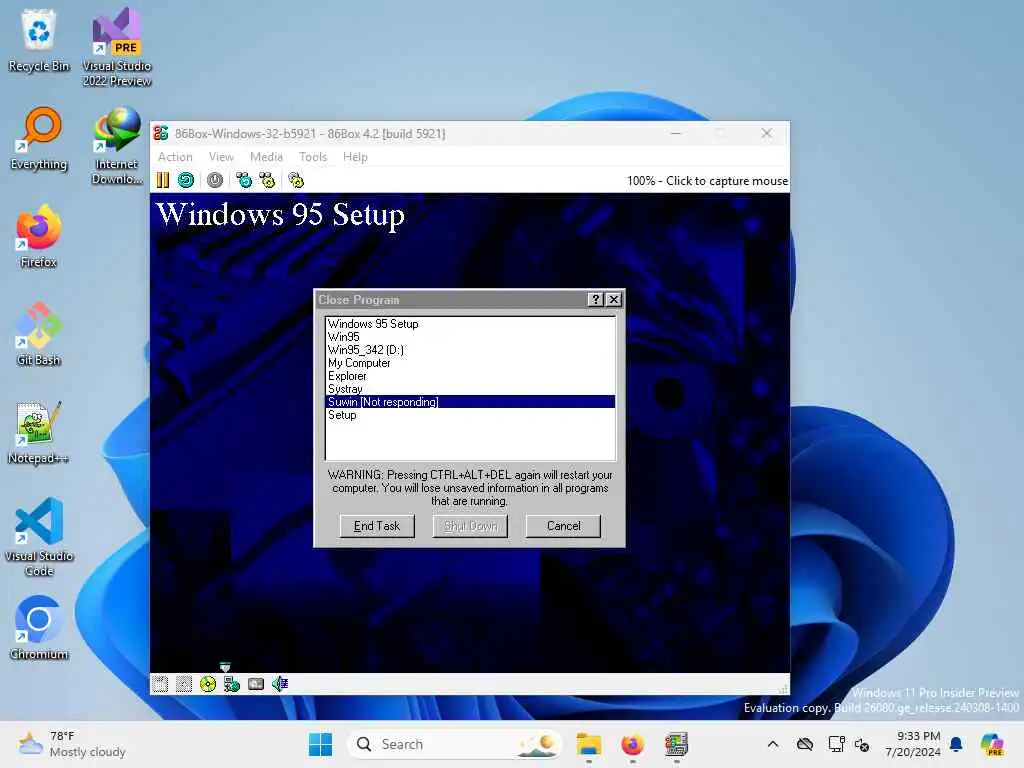Open the Help menu in 86Box
1024x768 pixels.
pos(355,157)
